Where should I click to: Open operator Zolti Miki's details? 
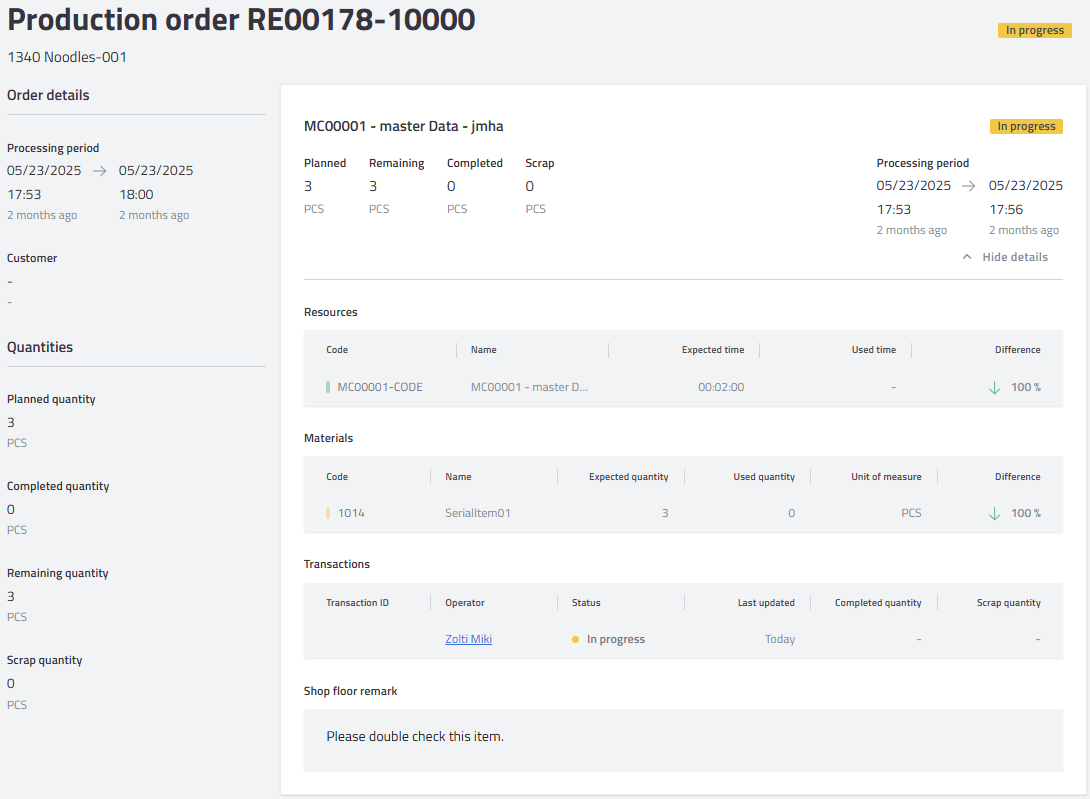point(468,638)
